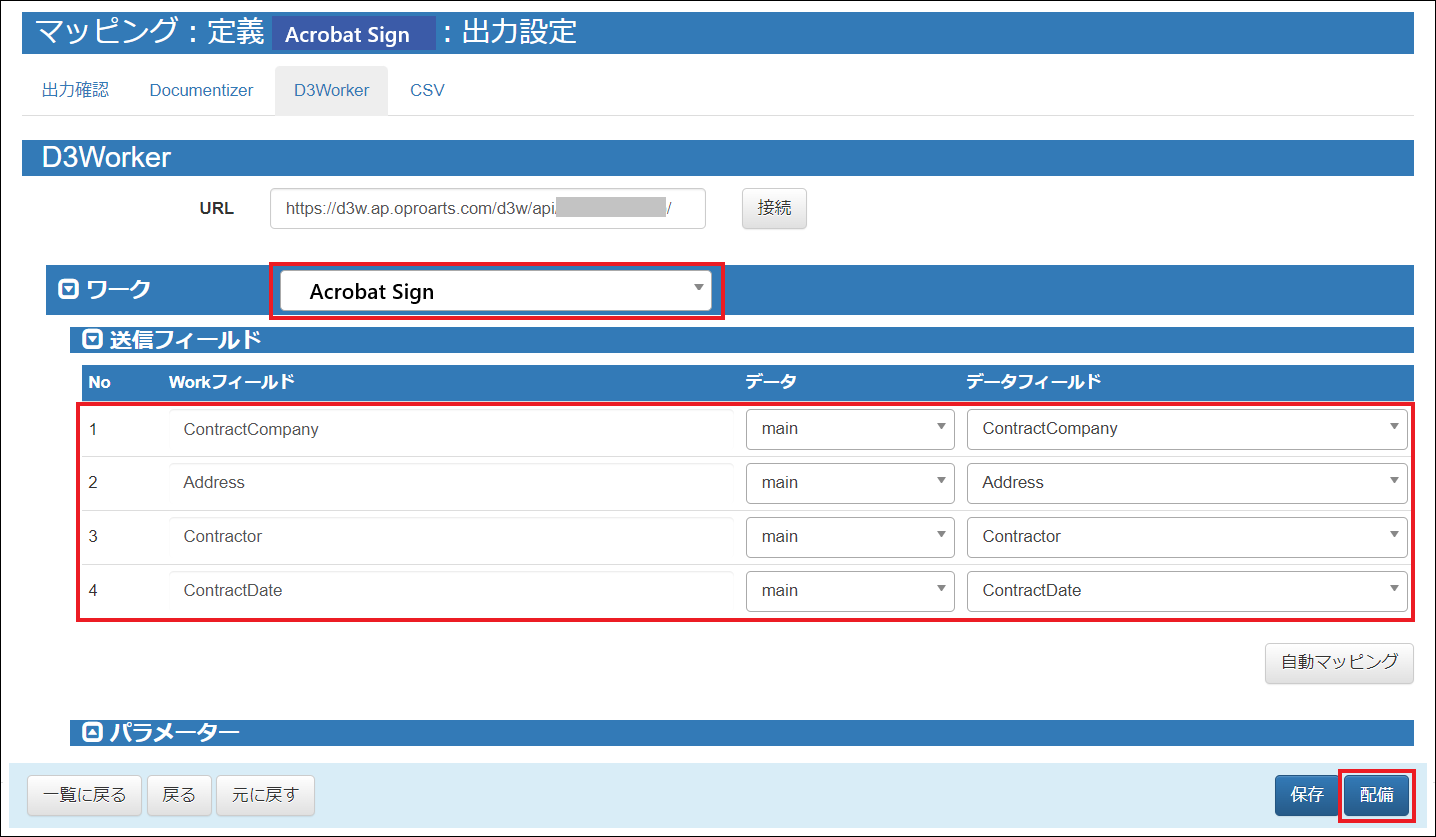
Task: Click the 自動マッピング button
Action: pos(1339,663)
